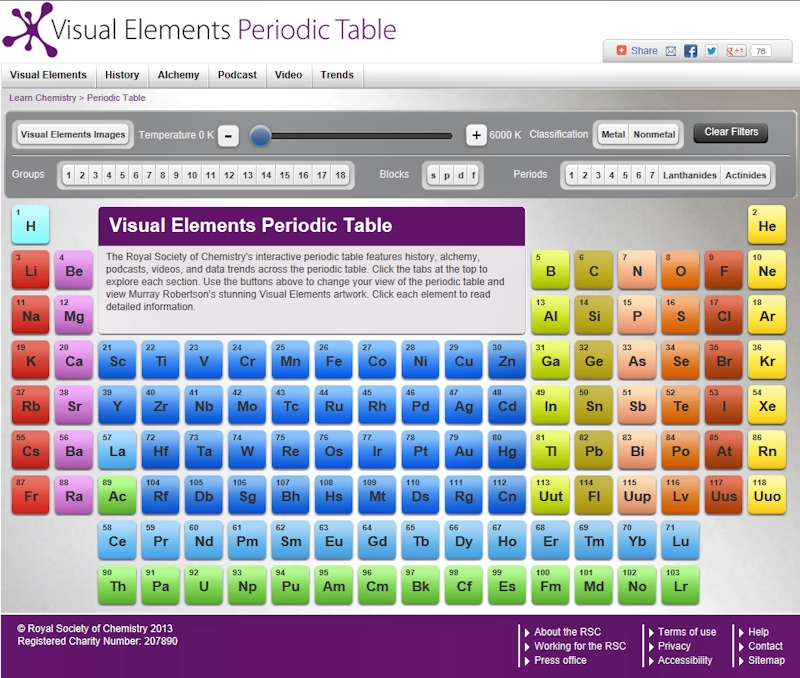Click the share count box showing 76
This screenshot has width=800, height=678.
tap(760, 51)
